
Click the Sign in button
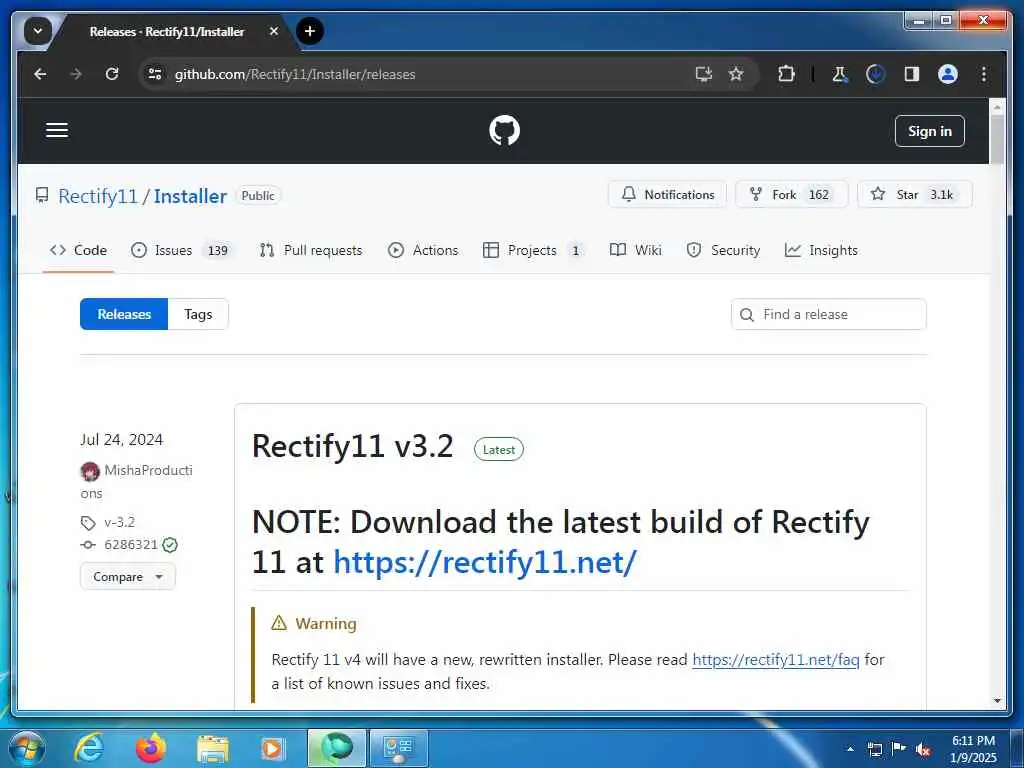coord(929,131)
